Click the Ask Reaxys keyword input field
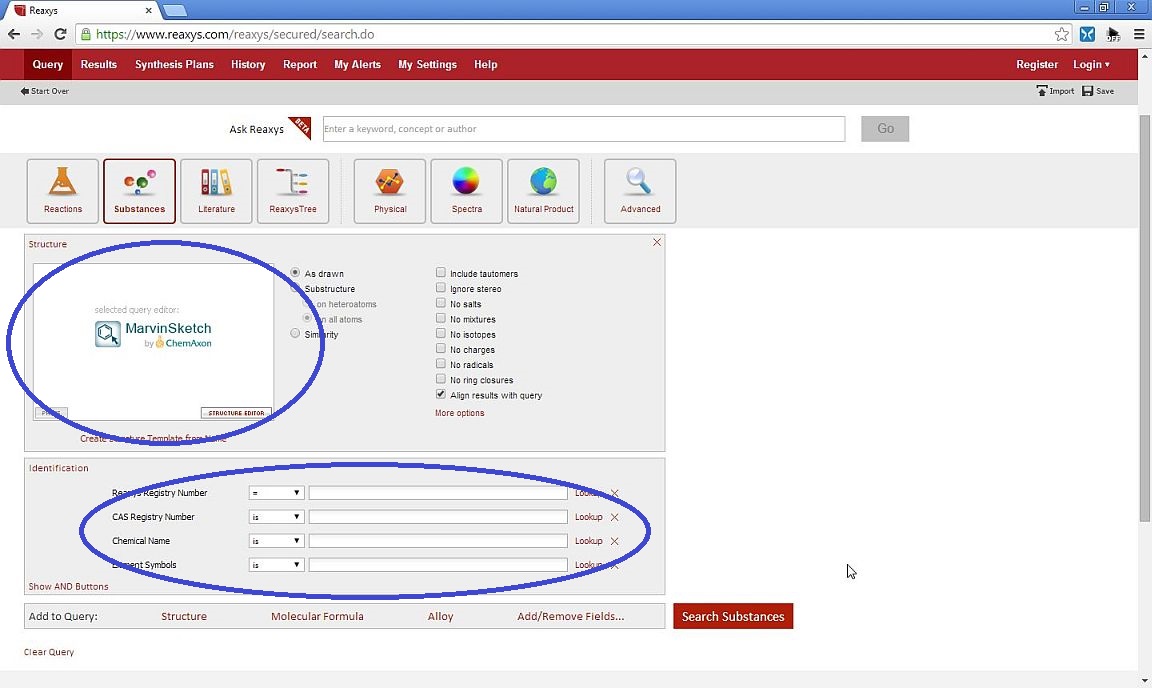 pos(584,129)
